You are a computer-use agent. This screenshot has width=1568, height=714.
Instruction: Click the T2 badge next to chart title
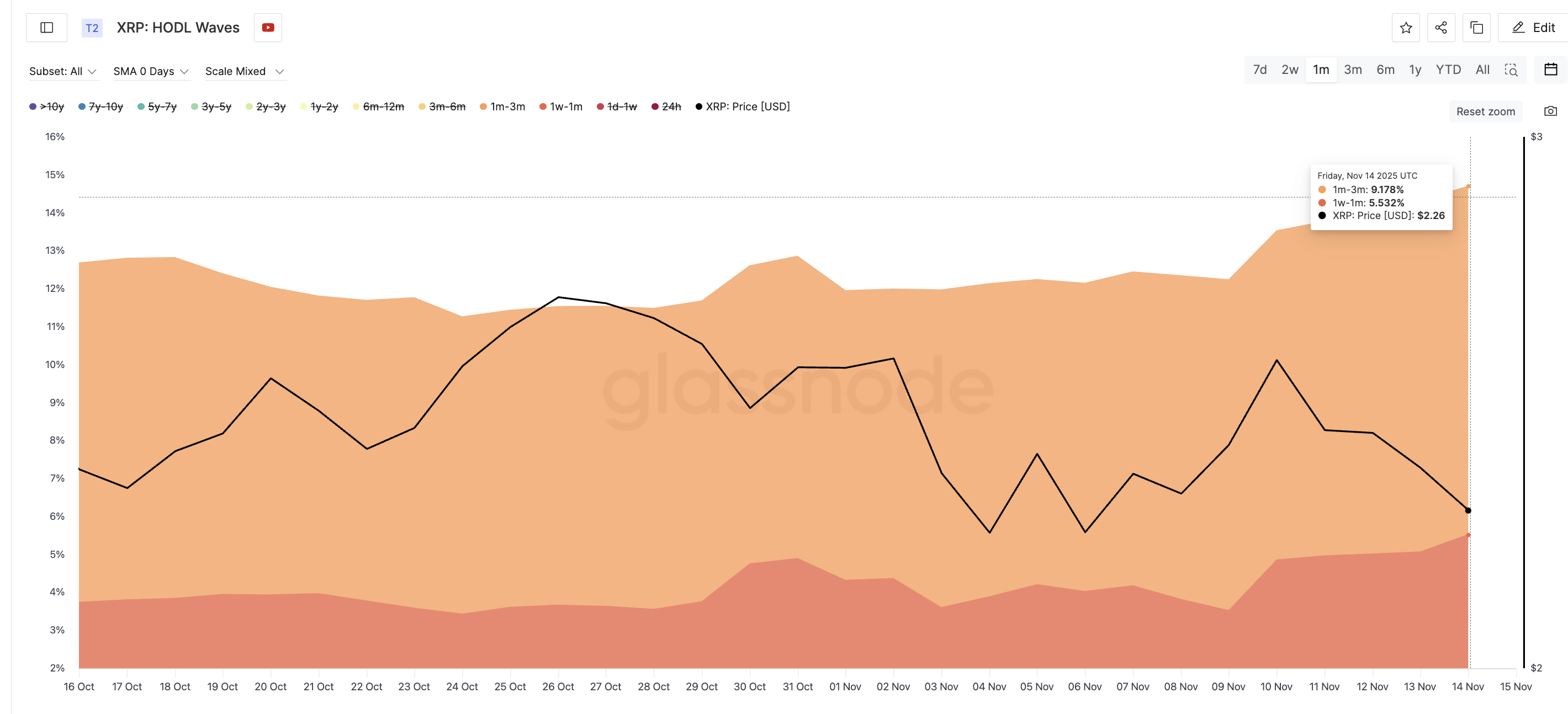92,28
